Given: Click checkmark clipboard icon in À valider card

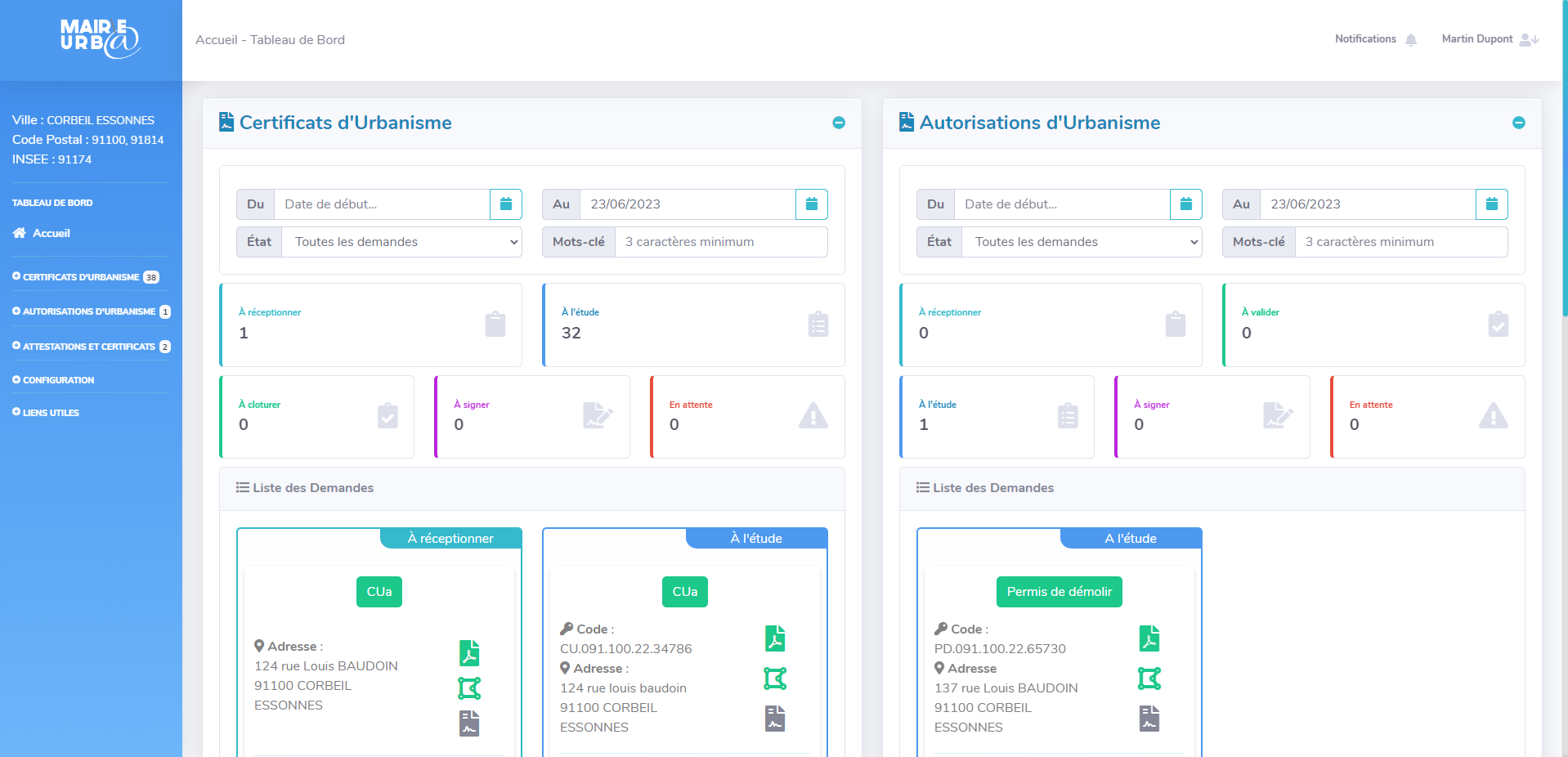Looking at the screenshot, I should click(1499, 325).
